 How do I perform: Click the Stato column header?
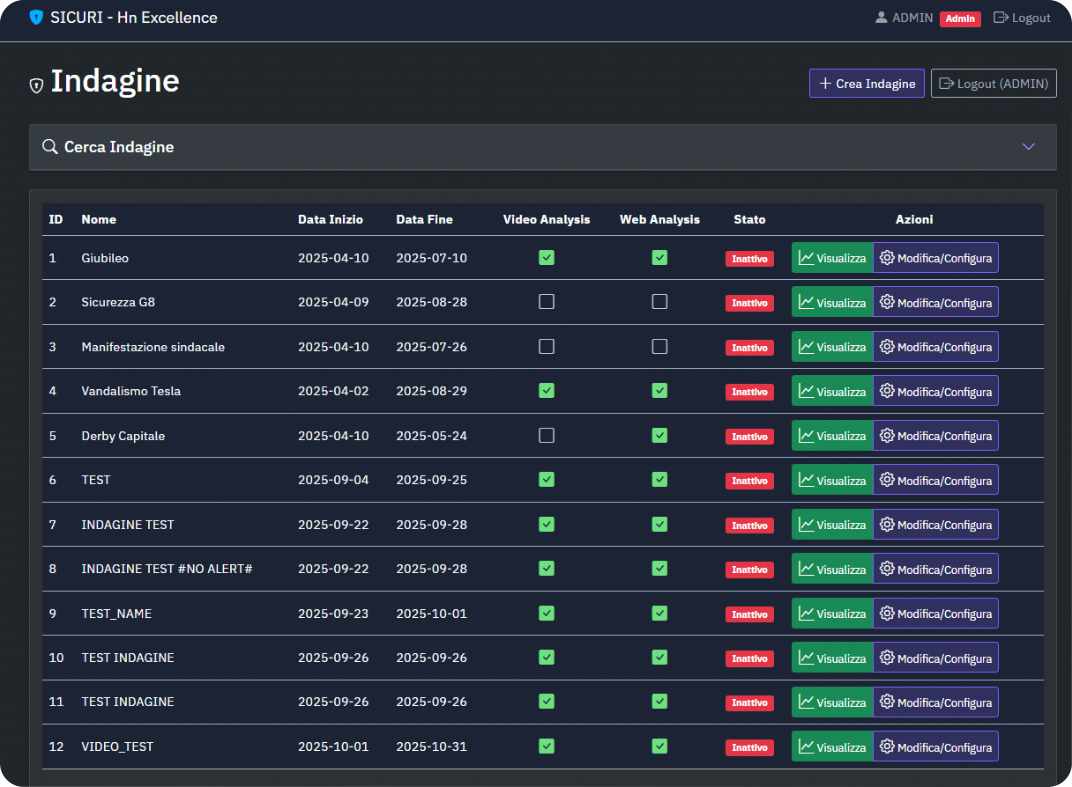coord(749,219)
